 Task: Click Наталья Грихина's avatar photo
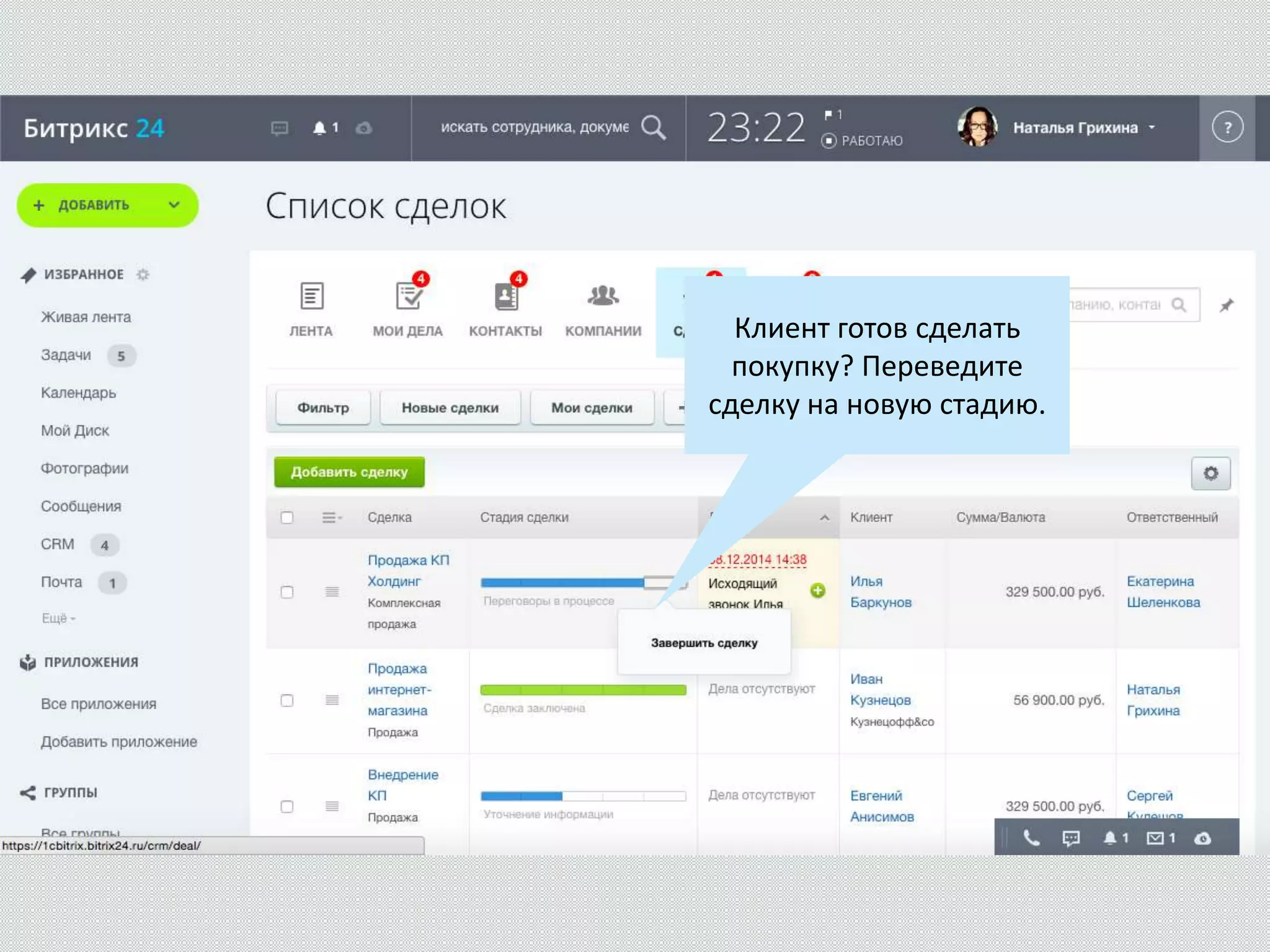(977, 127)
